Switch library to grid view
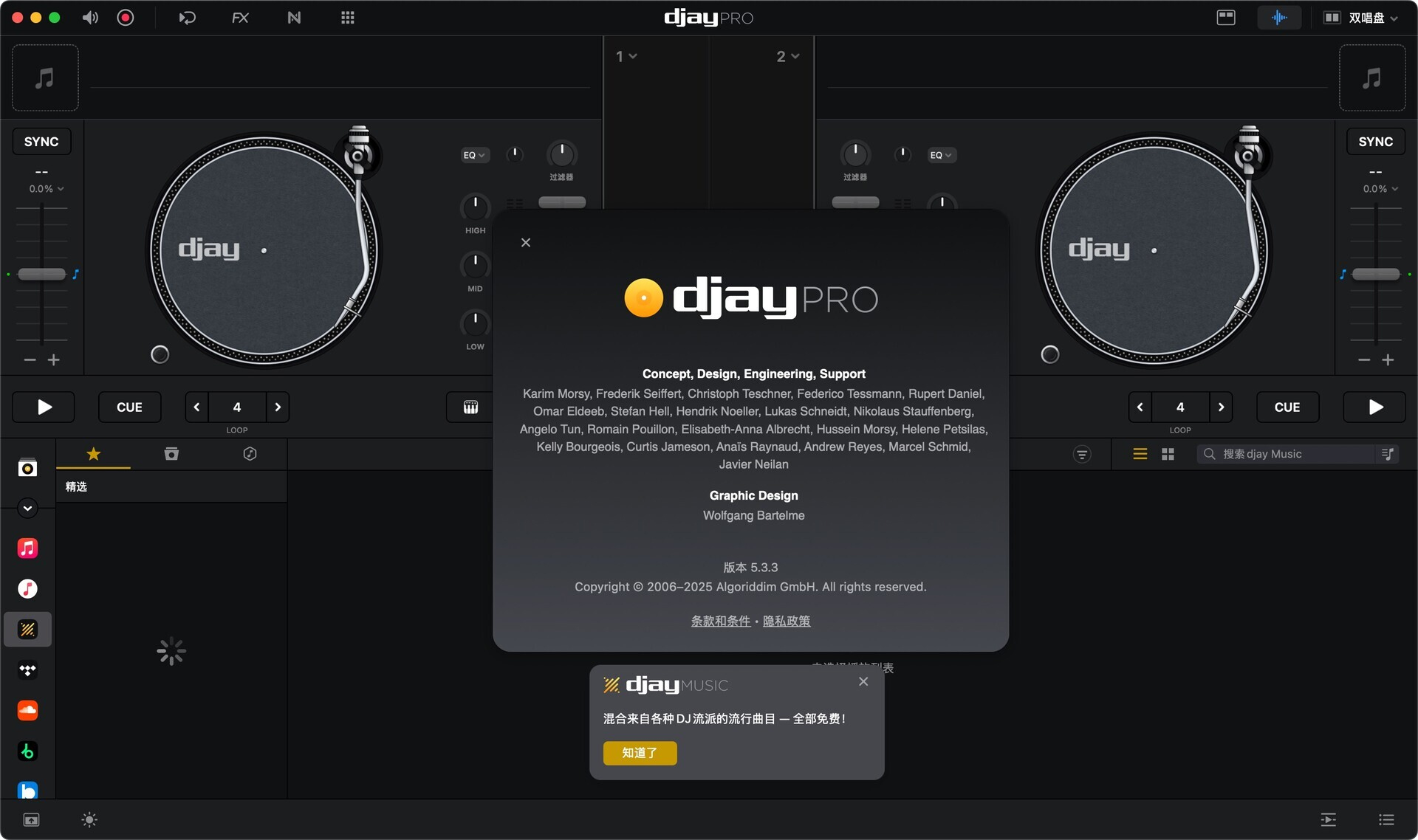 (1168, 454)
